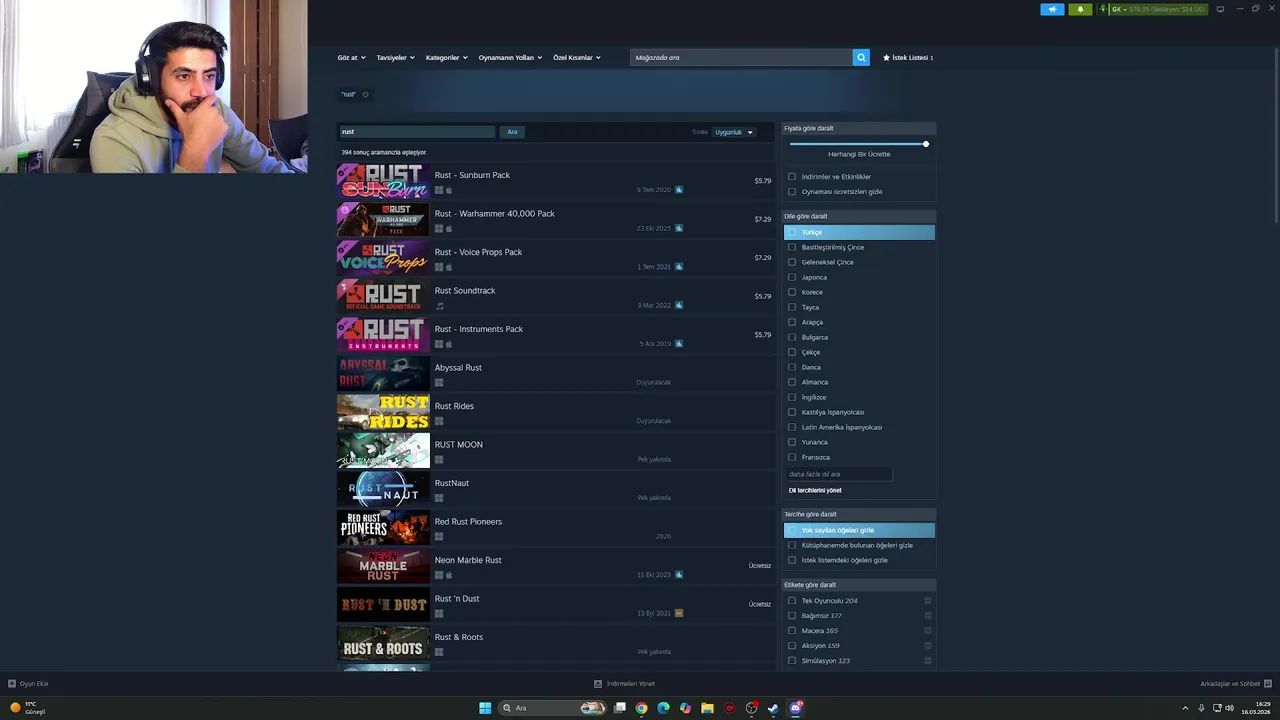This screenshot has width=1280, height=720.
Task: Check the İngilizce language filter
Action: coord(792,397)
